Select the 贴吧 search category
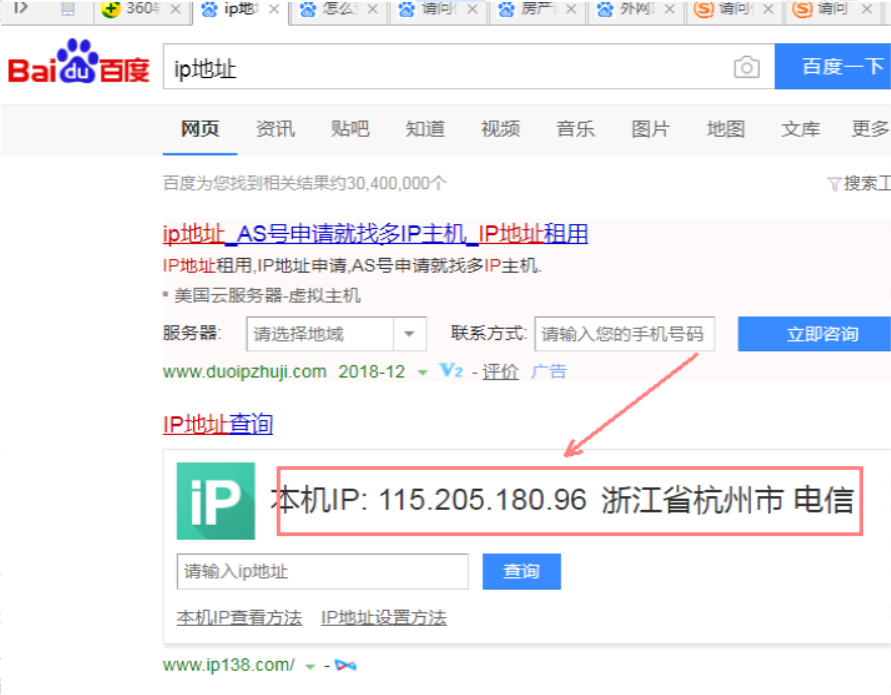The width and height of the screenshot is (891, 695). [350, 129]
